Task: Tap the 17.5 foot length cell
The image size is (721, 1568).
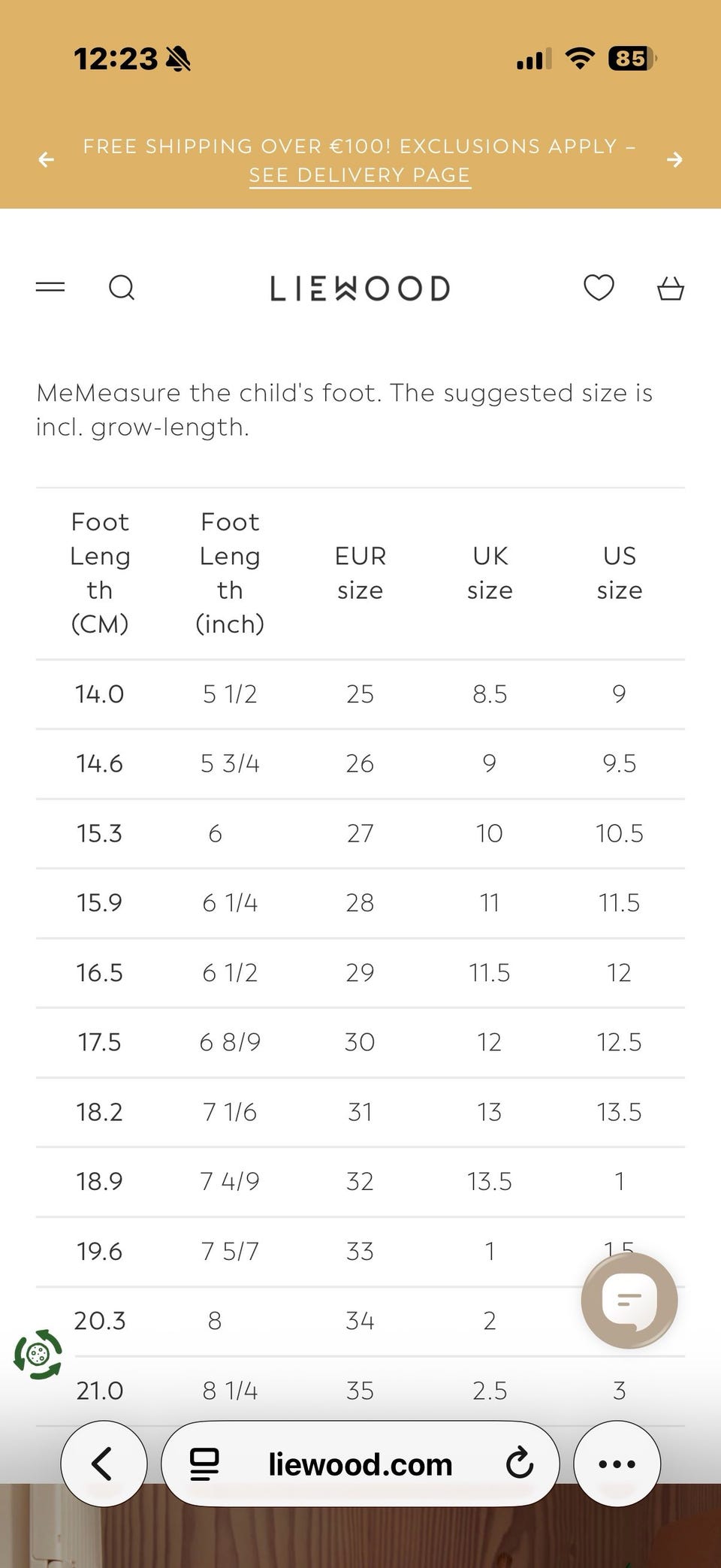Action: point(99,1042)
